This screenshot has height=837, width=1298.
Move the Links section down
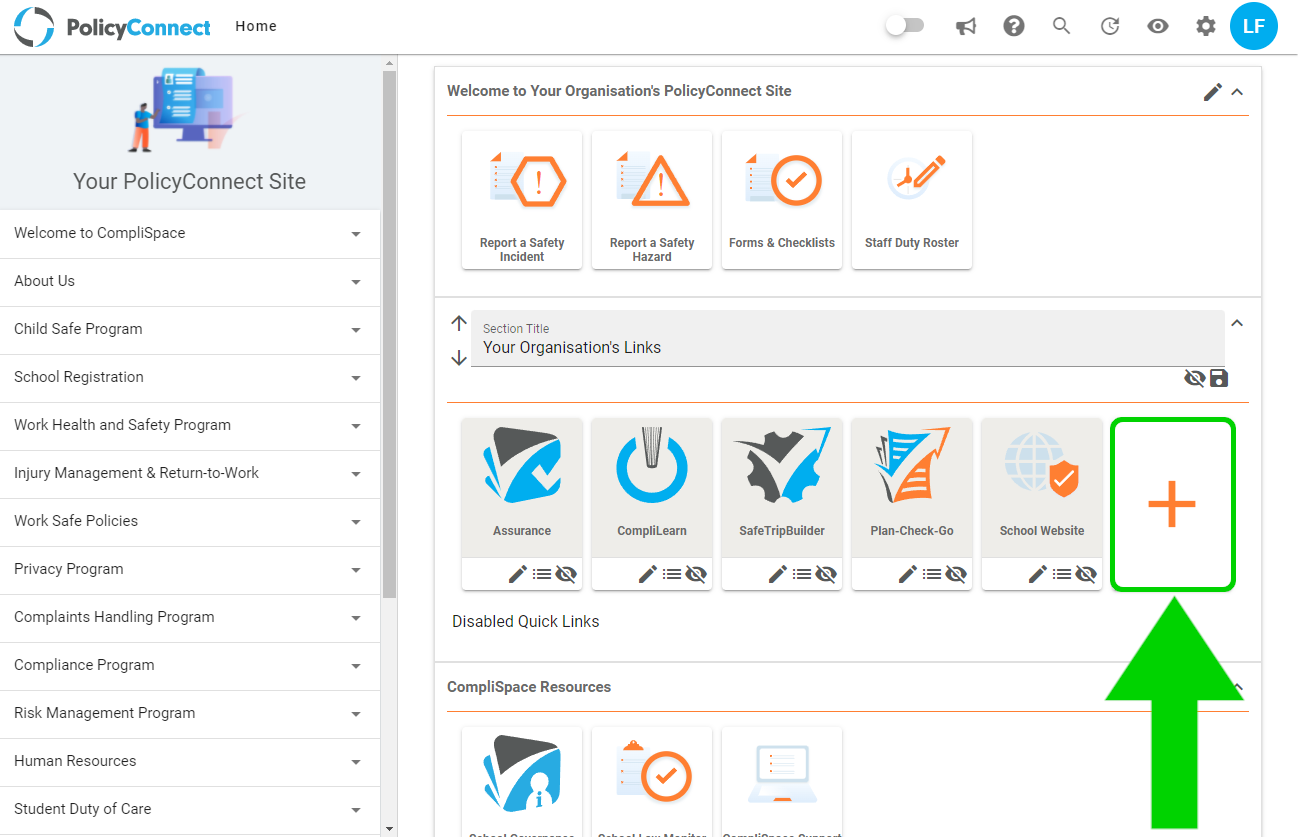pyautogui.click(x=459, y=357)
